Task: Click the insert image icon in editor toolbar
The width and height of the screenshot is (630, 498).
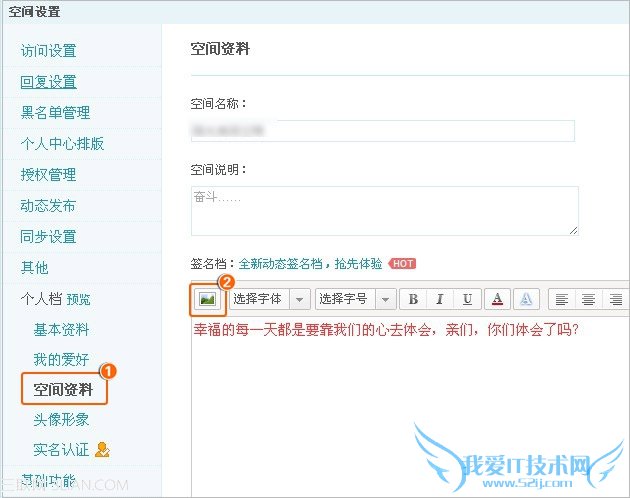Action: [207, 299]
